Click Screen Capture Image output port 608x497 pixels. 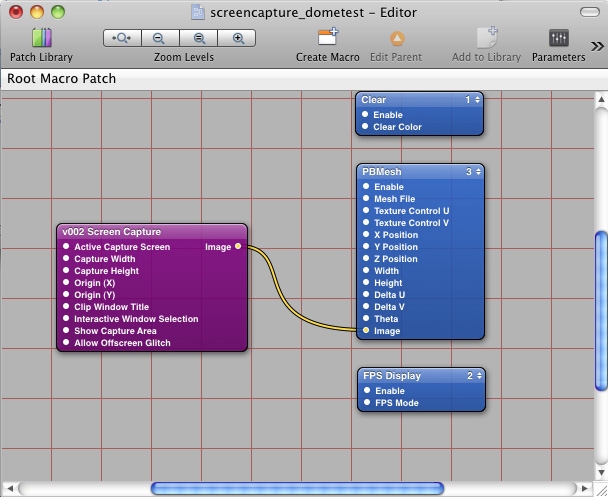point(238,247)
